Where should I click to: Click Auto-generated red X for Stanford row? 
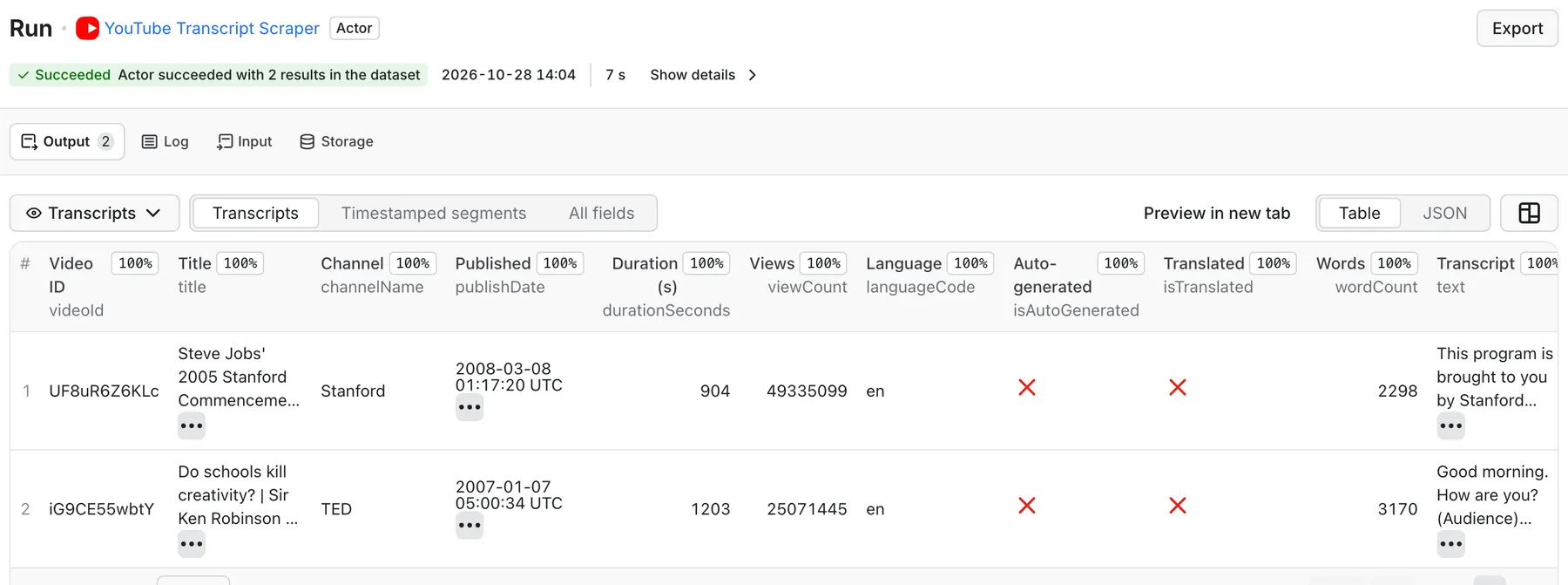click(1027, 387)
